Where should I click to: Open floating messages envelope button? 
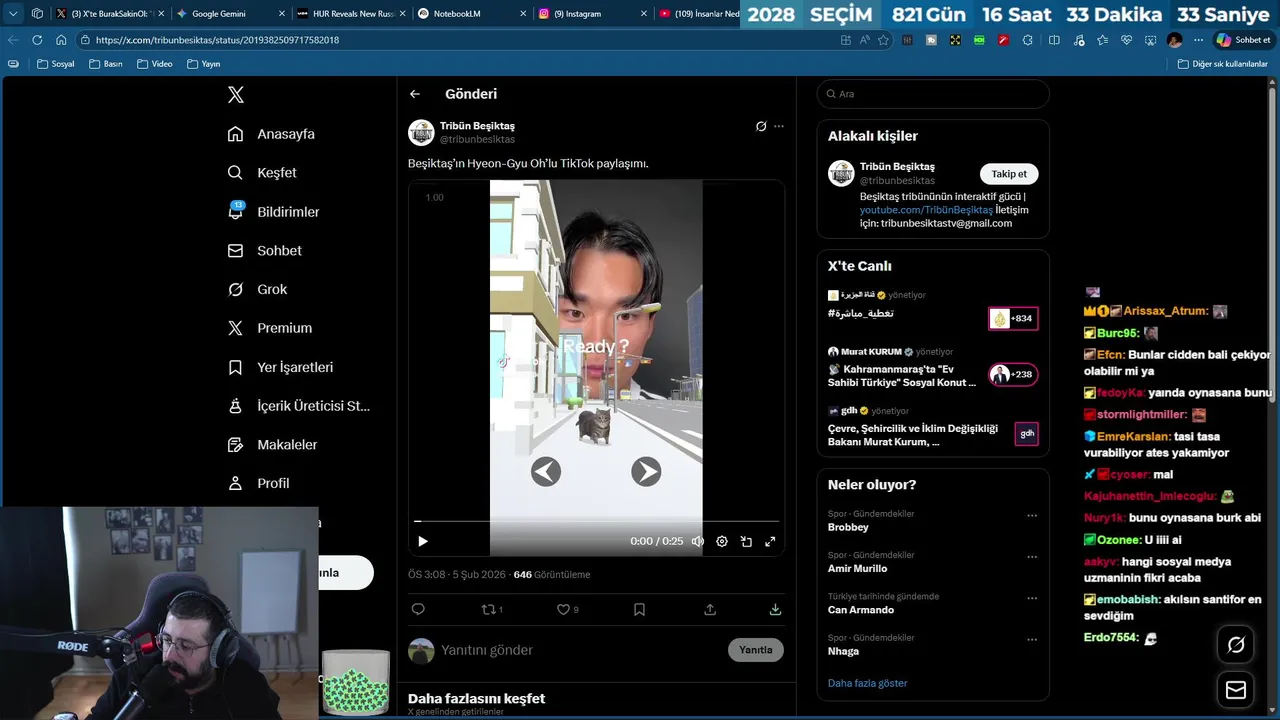coord(1236,690)
